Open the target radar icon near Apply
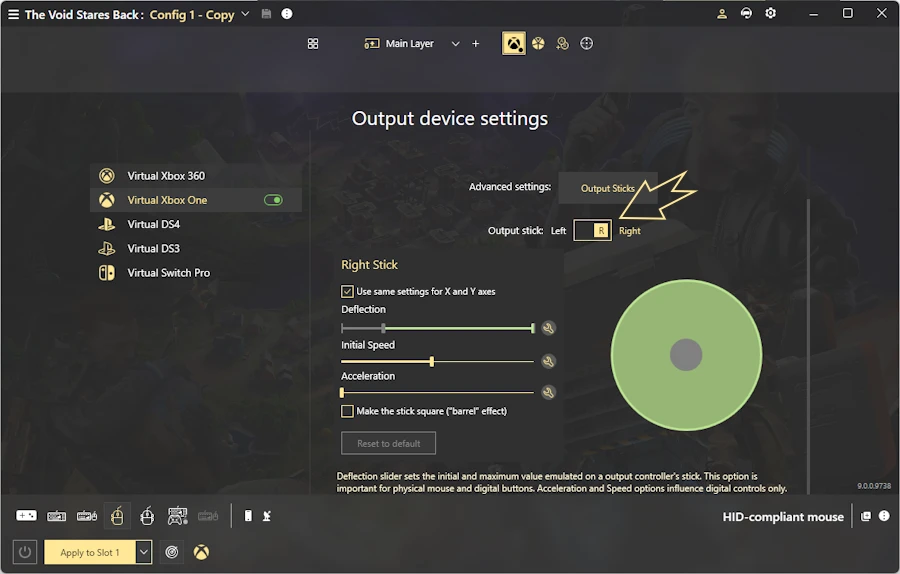Image resolution: width=900 pixels, height=574 pixels. [172, 552]
